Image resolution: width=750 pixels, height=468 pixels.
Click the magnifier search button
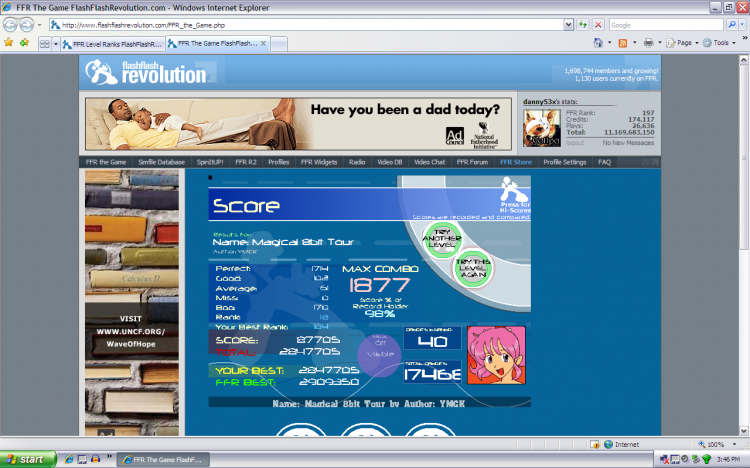click(731, 25)
